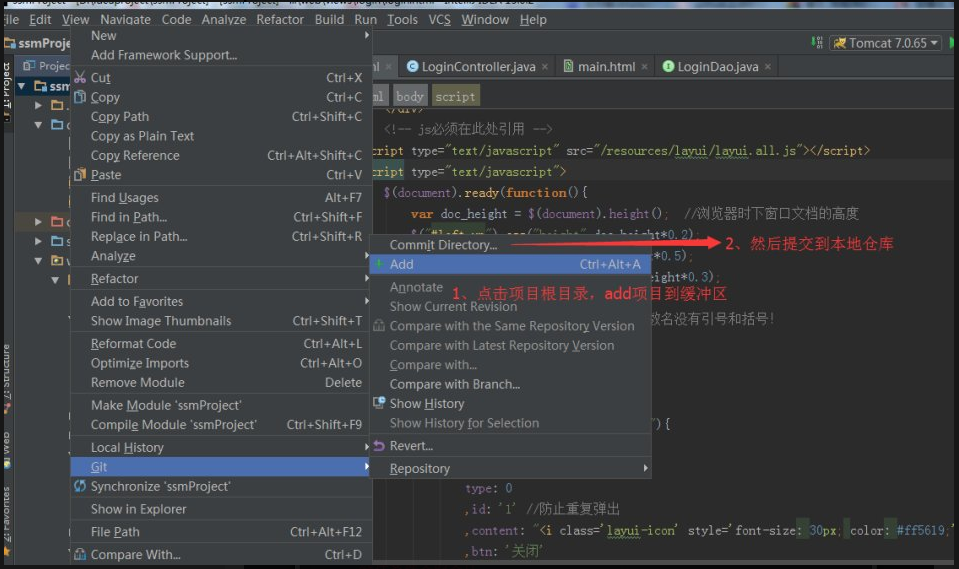Click the main.html file icon
Image resolution: width=959 pixels, height=569 pixels.
coord(568,66)
